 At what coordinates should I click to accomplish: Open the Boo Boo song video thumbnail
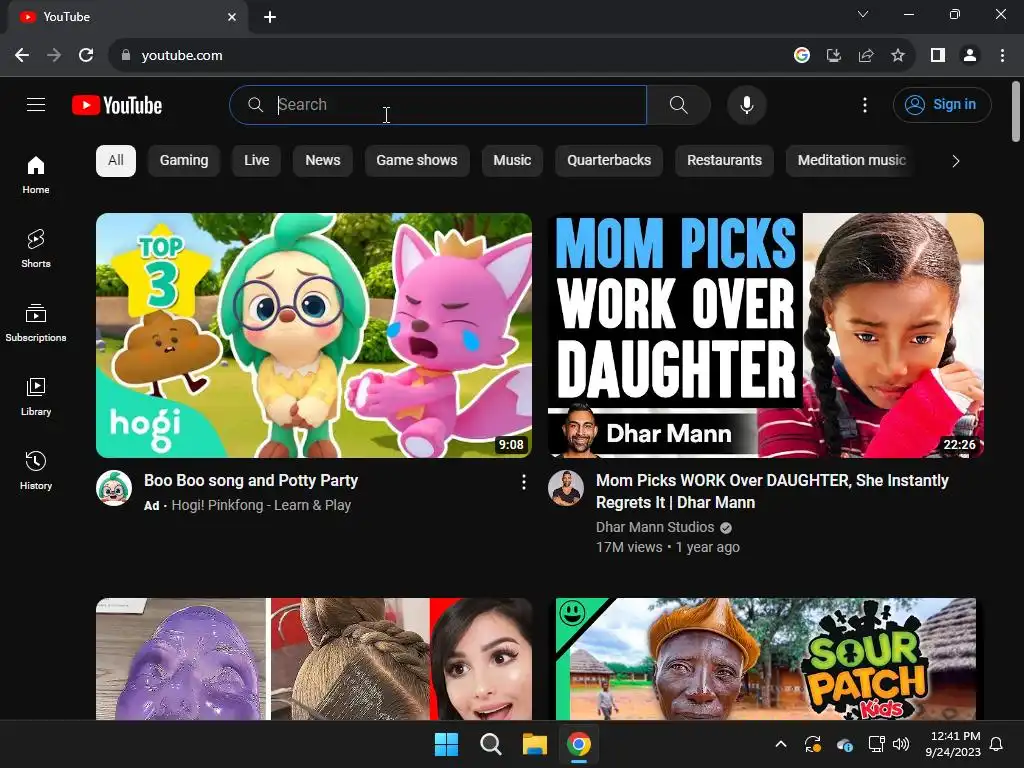pos(313,335)
